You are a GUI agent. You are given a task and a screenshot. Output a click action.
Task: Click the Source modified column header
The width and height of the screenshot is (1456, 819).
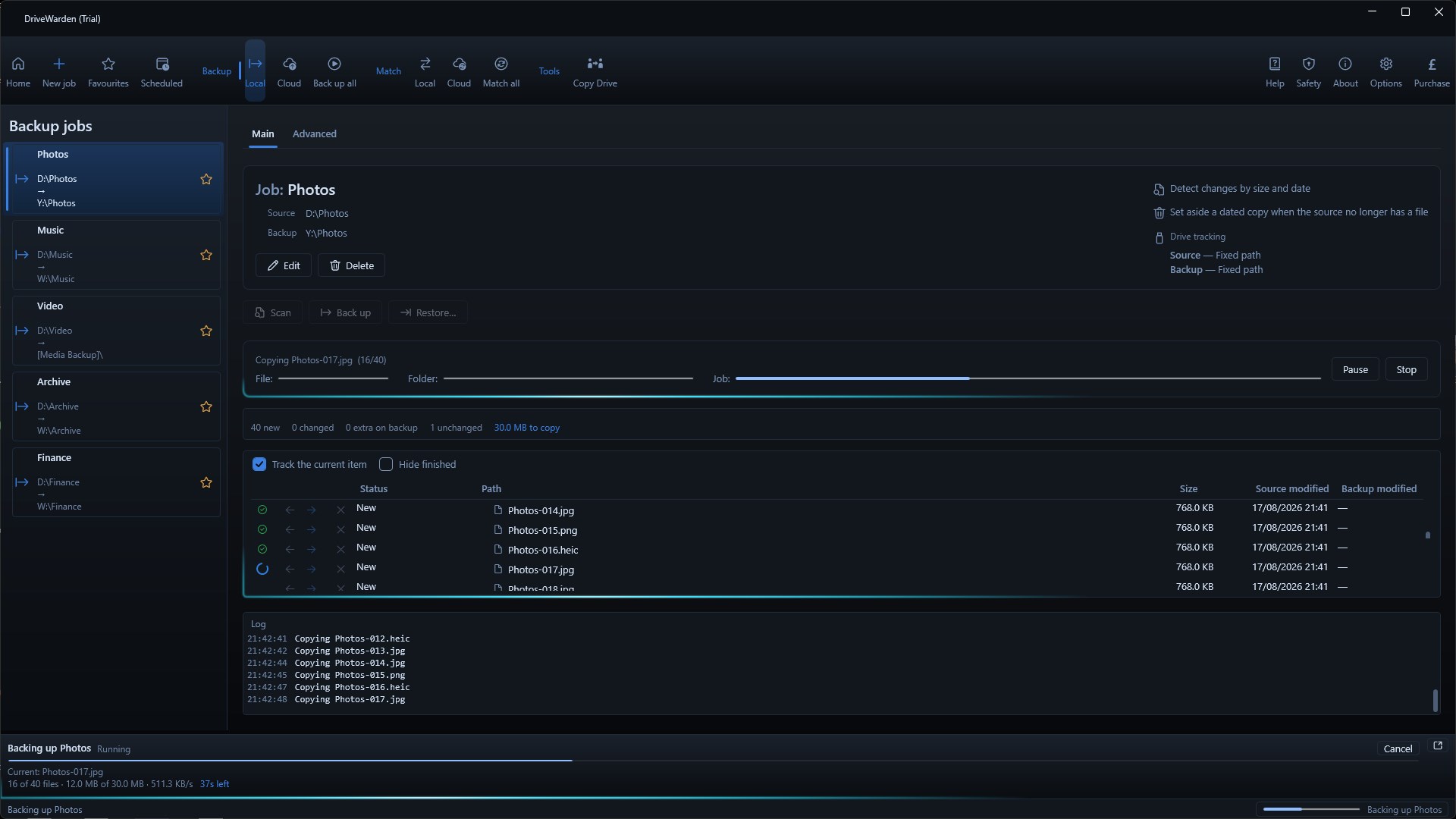[1292, 489]
